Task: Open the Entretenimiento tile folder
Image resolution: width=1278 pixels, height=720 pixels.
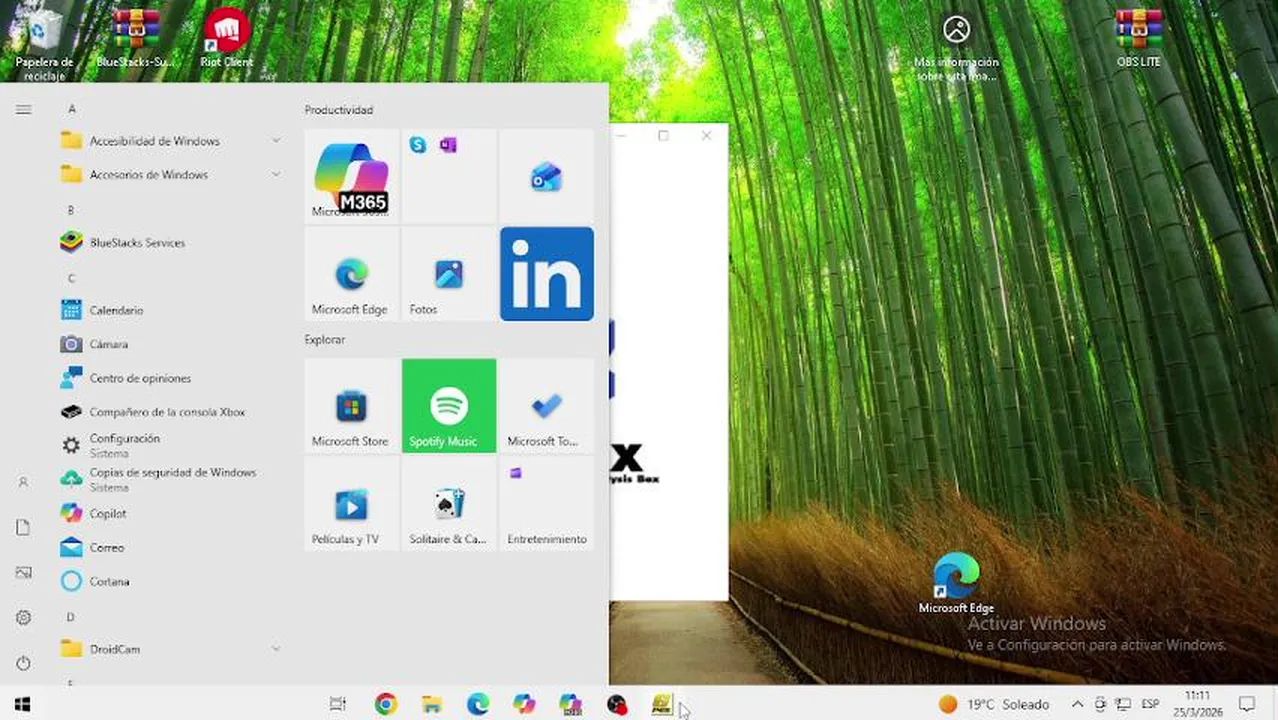Action: pyautogui.click(x=546, y=504)
